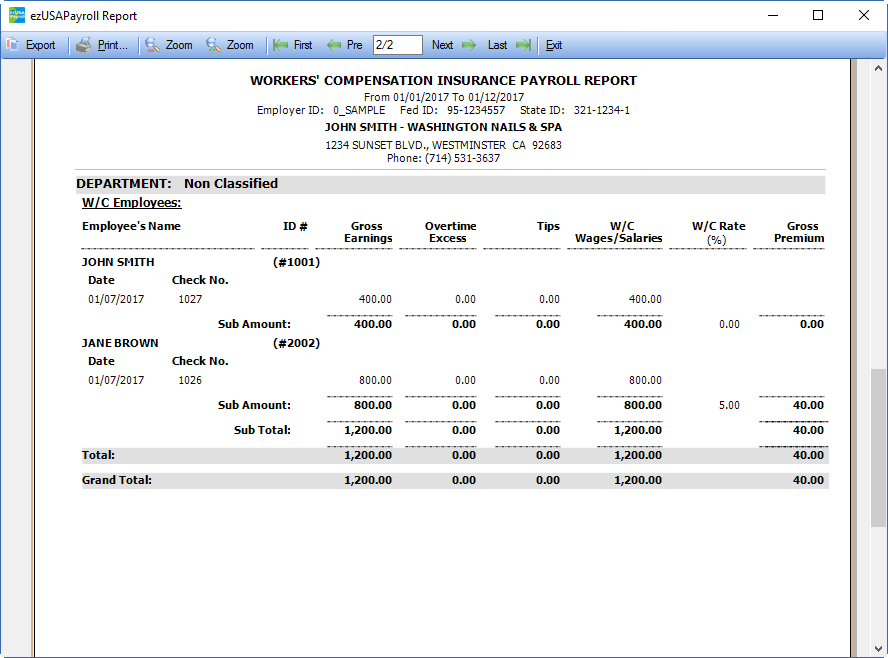Click the printer icon
The height and width of the screenshot is (658, 888).
84,45
